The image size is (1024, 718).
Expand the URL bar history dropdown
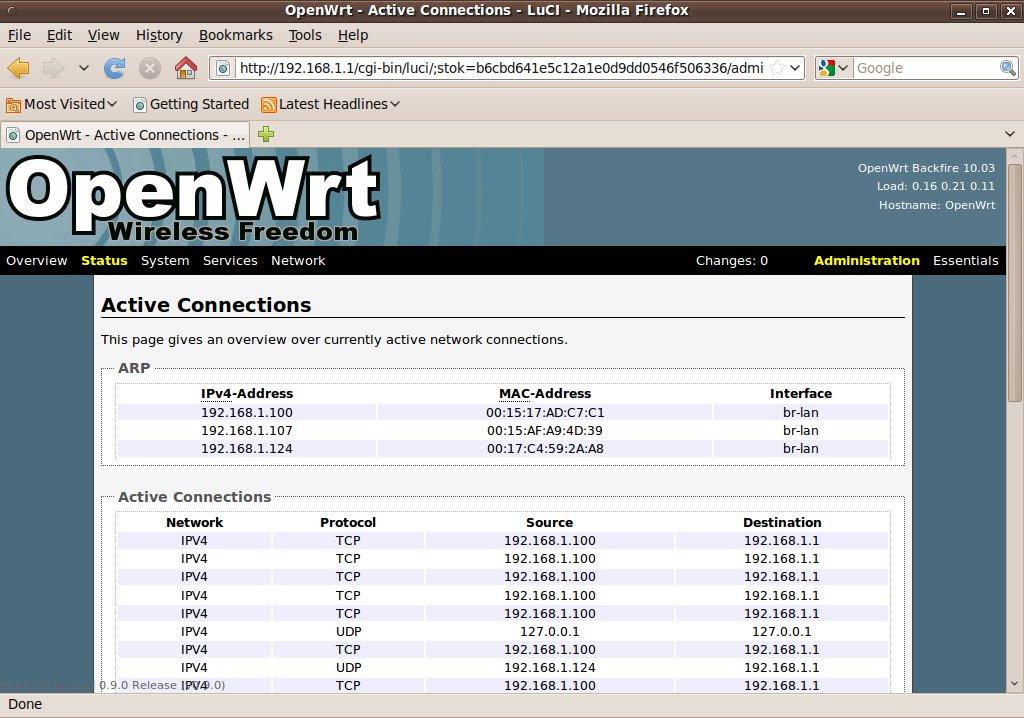tap(795, 68)
